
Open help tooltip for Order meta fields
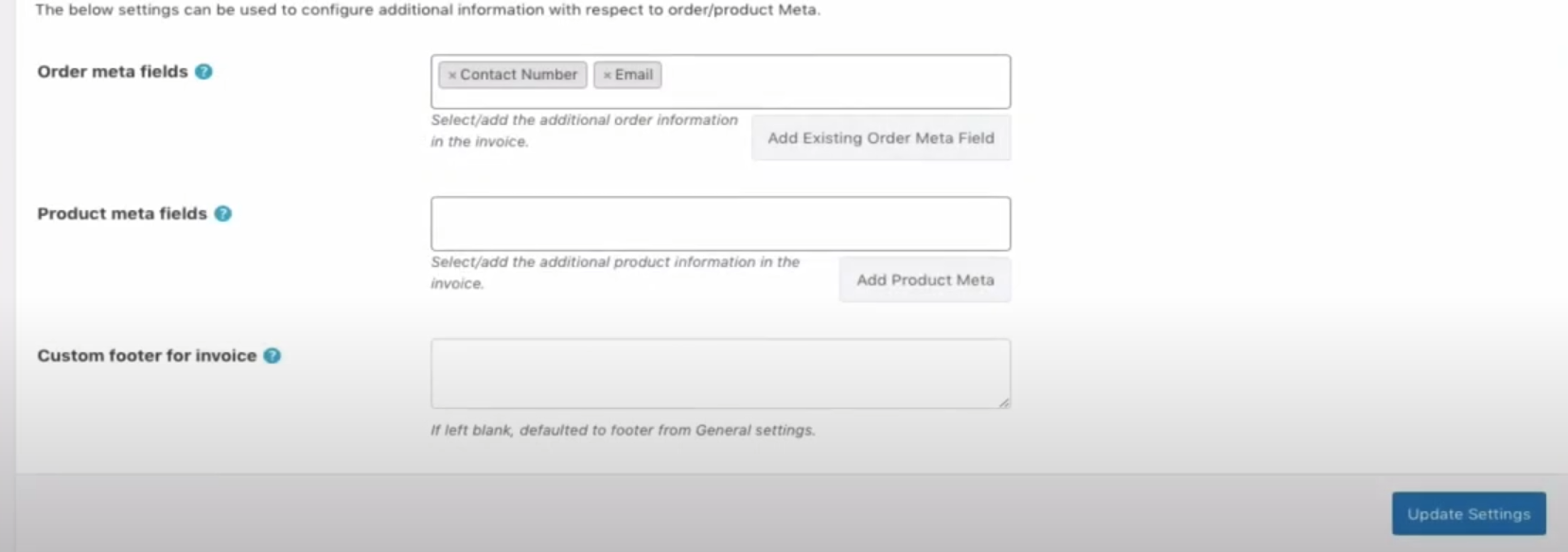[203, 72]
